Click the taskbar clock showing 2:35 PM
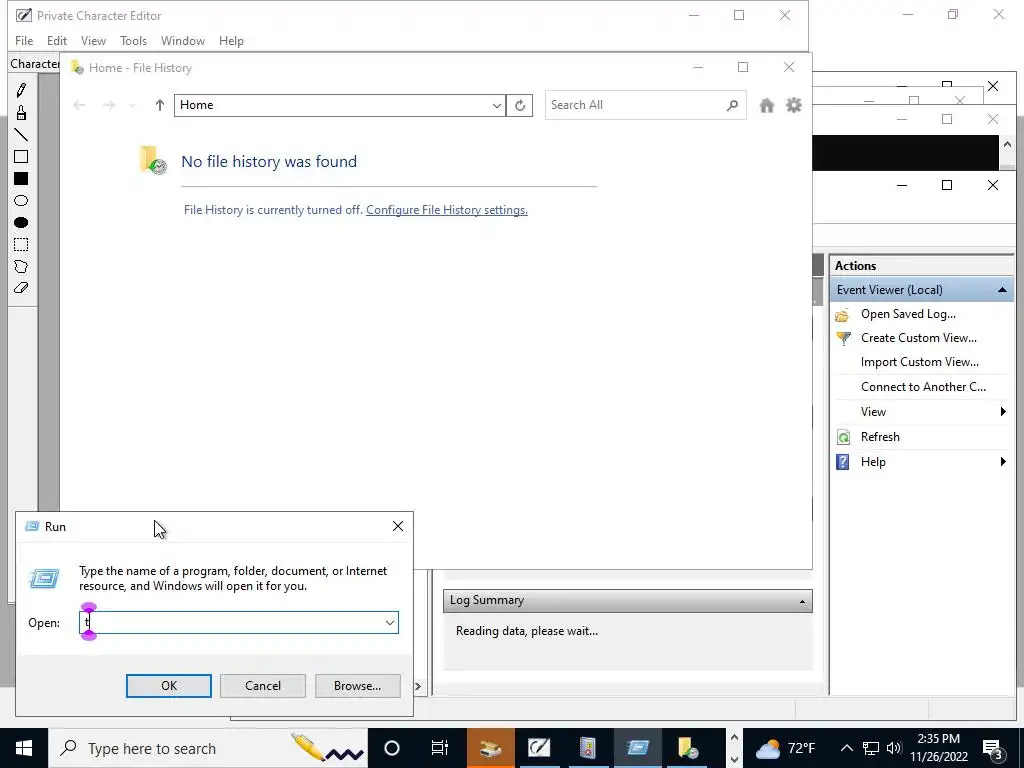Screen dimensions: 1024x768 point(938,748)
